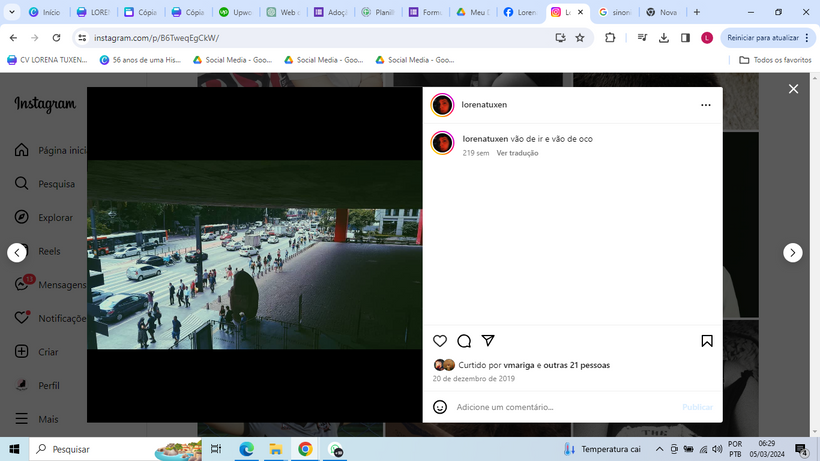This screenshot has width=820, height=461.
Task: Reload the page in Chrome
Action: (x=56, y=38)
